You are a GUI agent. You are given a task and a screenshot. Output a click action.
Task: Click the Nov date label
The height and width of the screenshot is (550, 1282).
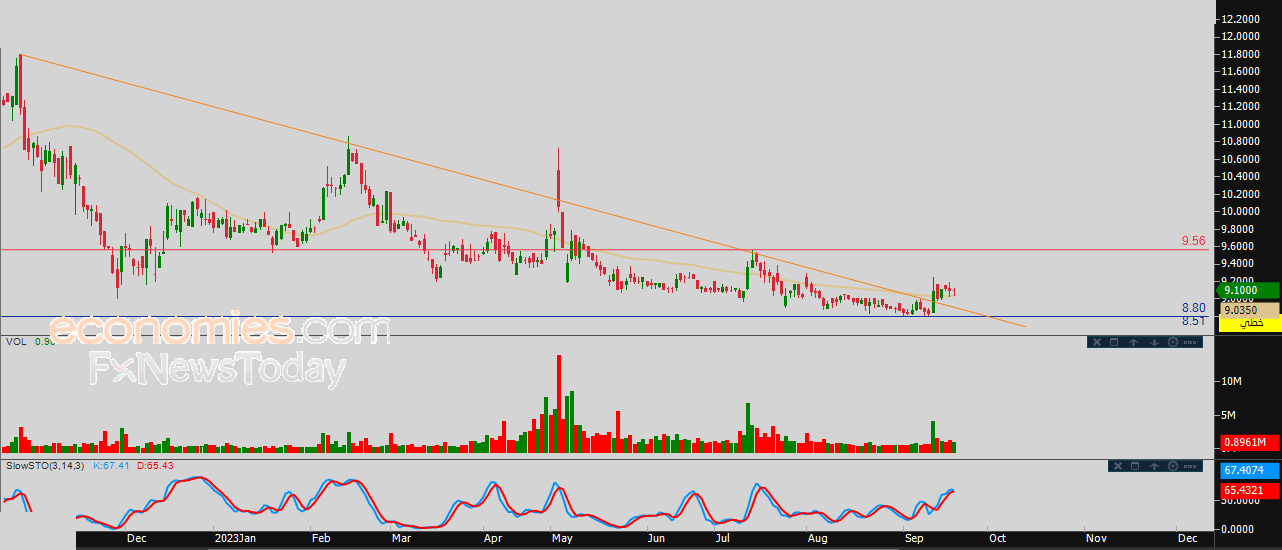pyautogui.click(x=1095, y=538)
